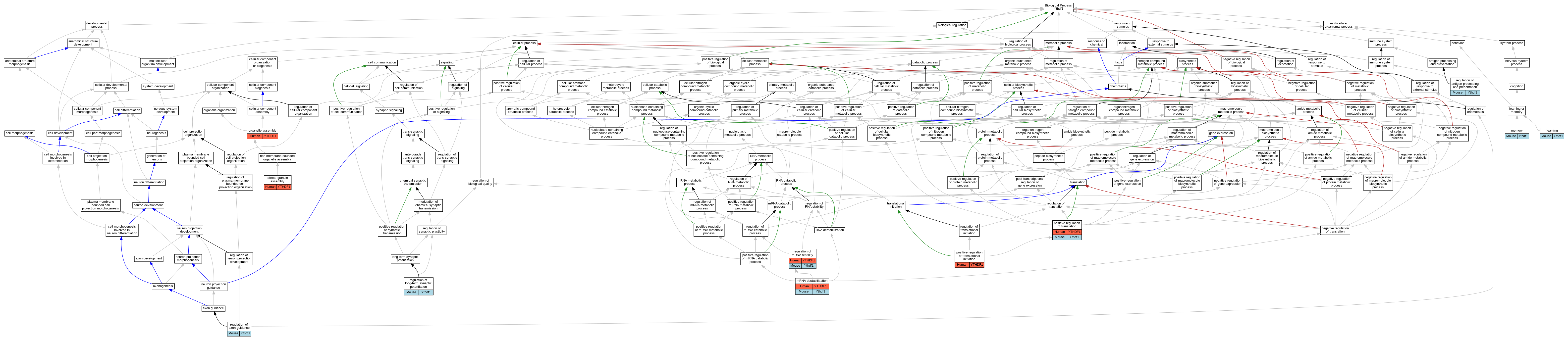The height and width of the screenshot is (339, 1568).
Task: Select the 'translation' node
Action: pyautogui.click(x=1077, y=182)
